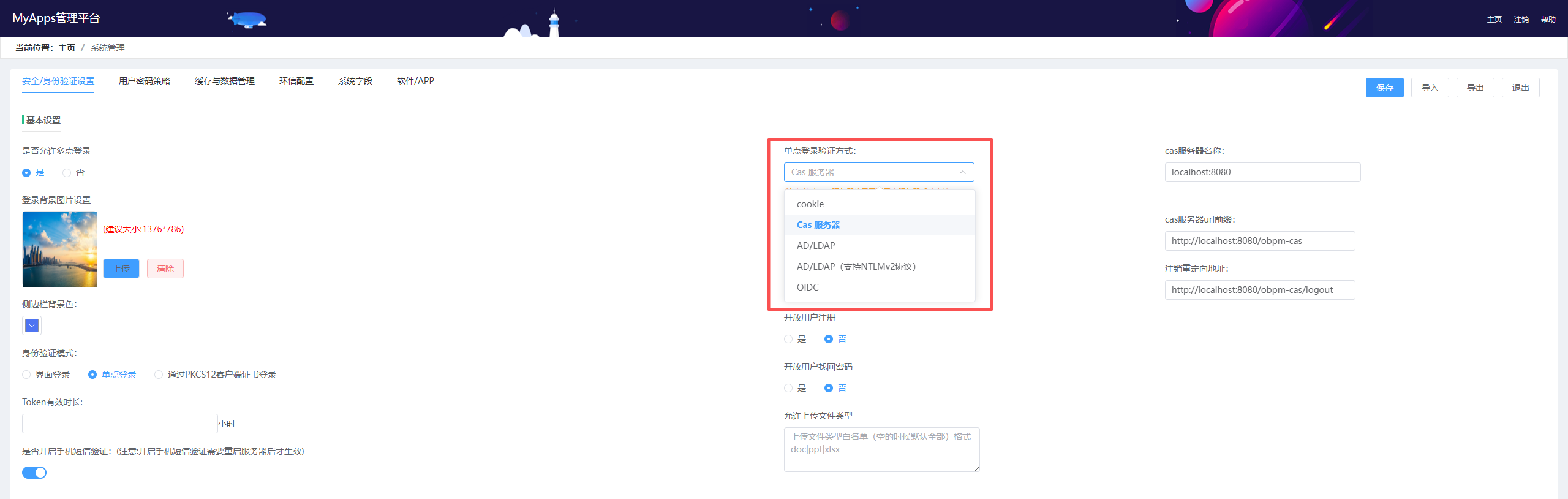Switch to 用户密码策略 tab

click(x=145, y=81)
